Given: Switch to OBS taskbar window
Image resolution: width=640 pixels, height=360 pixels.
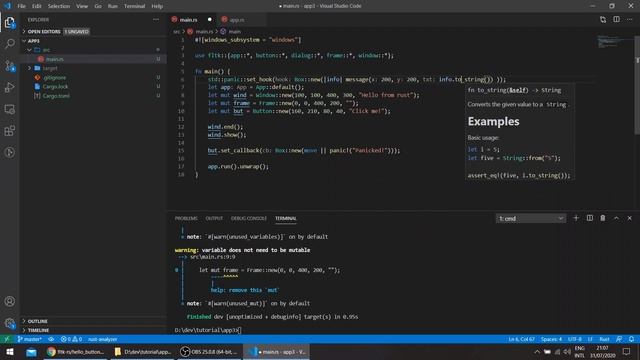Looking at the screenshot, I should tap(209, 352).
